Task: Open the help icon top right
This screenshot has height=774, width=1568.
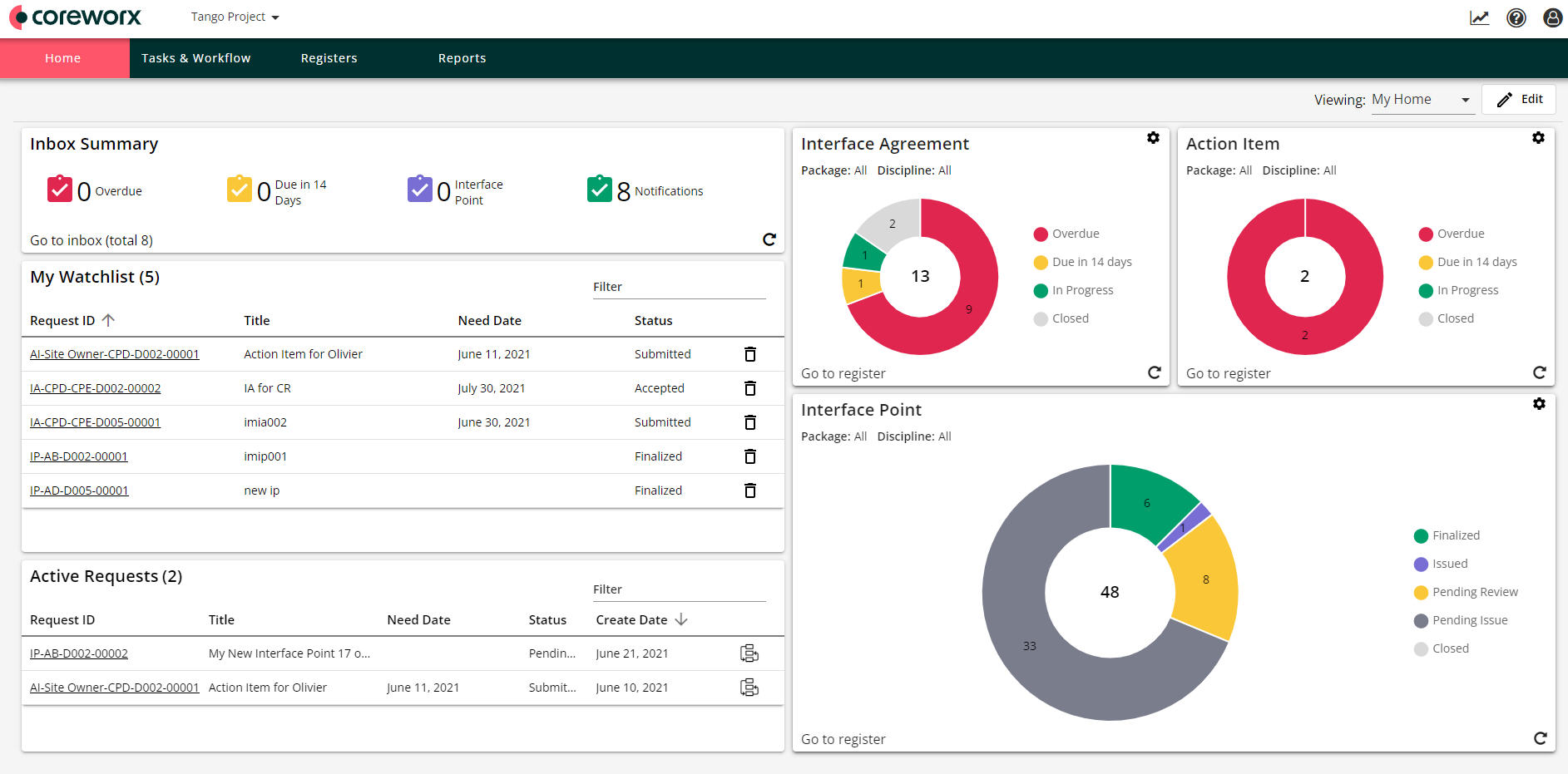Action: point(1516,17)
